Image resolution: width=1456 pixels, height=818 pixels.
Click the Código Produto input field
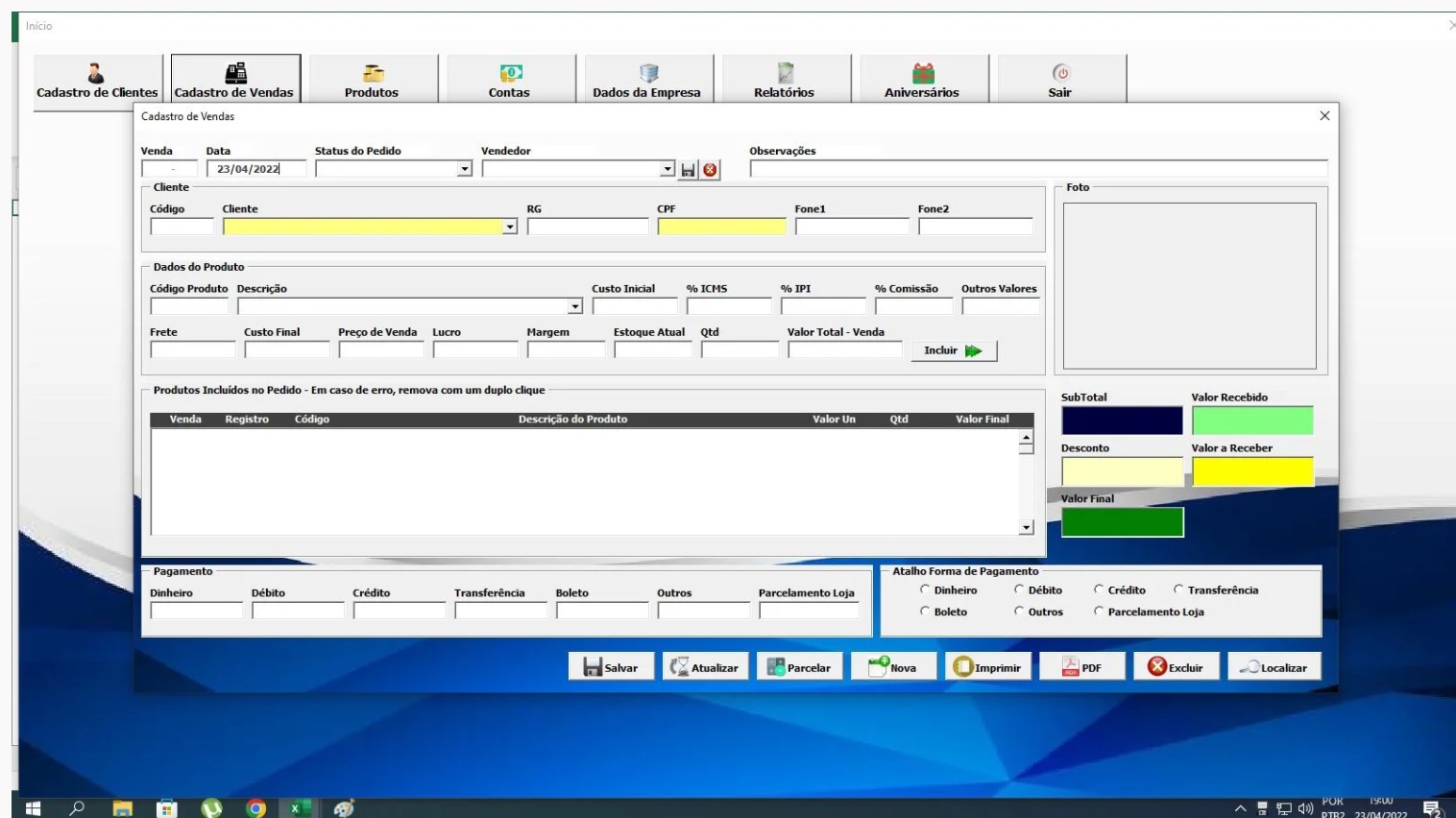pyautogui.click(x=189, y=306)
